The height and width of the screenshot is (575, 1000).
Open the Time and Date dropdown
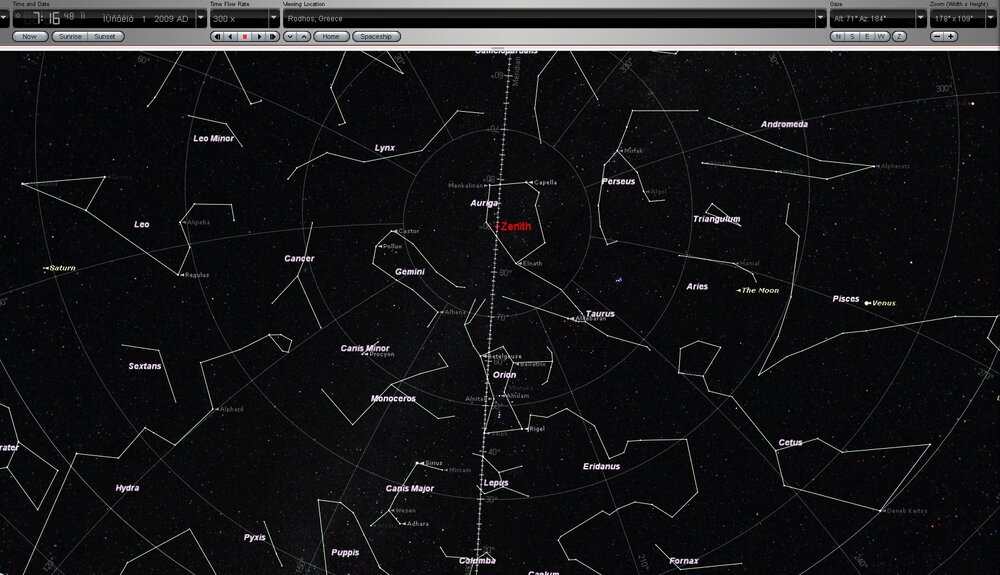[199, 18]
